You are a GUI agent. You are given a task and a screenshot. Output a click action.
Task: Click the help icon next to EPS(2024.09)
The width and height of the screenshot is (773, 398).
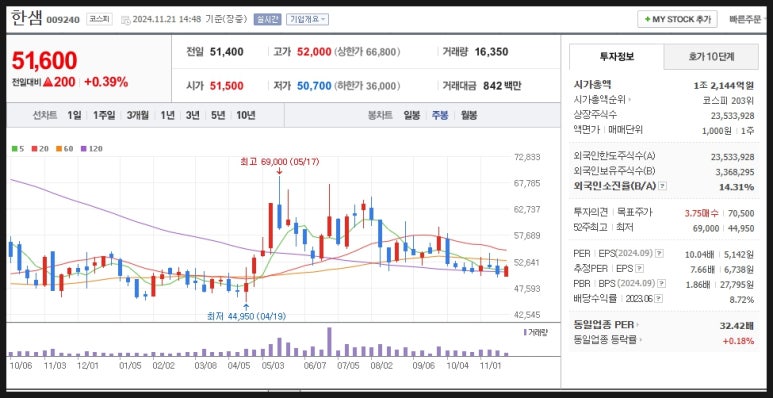click(x=660, y=253)
